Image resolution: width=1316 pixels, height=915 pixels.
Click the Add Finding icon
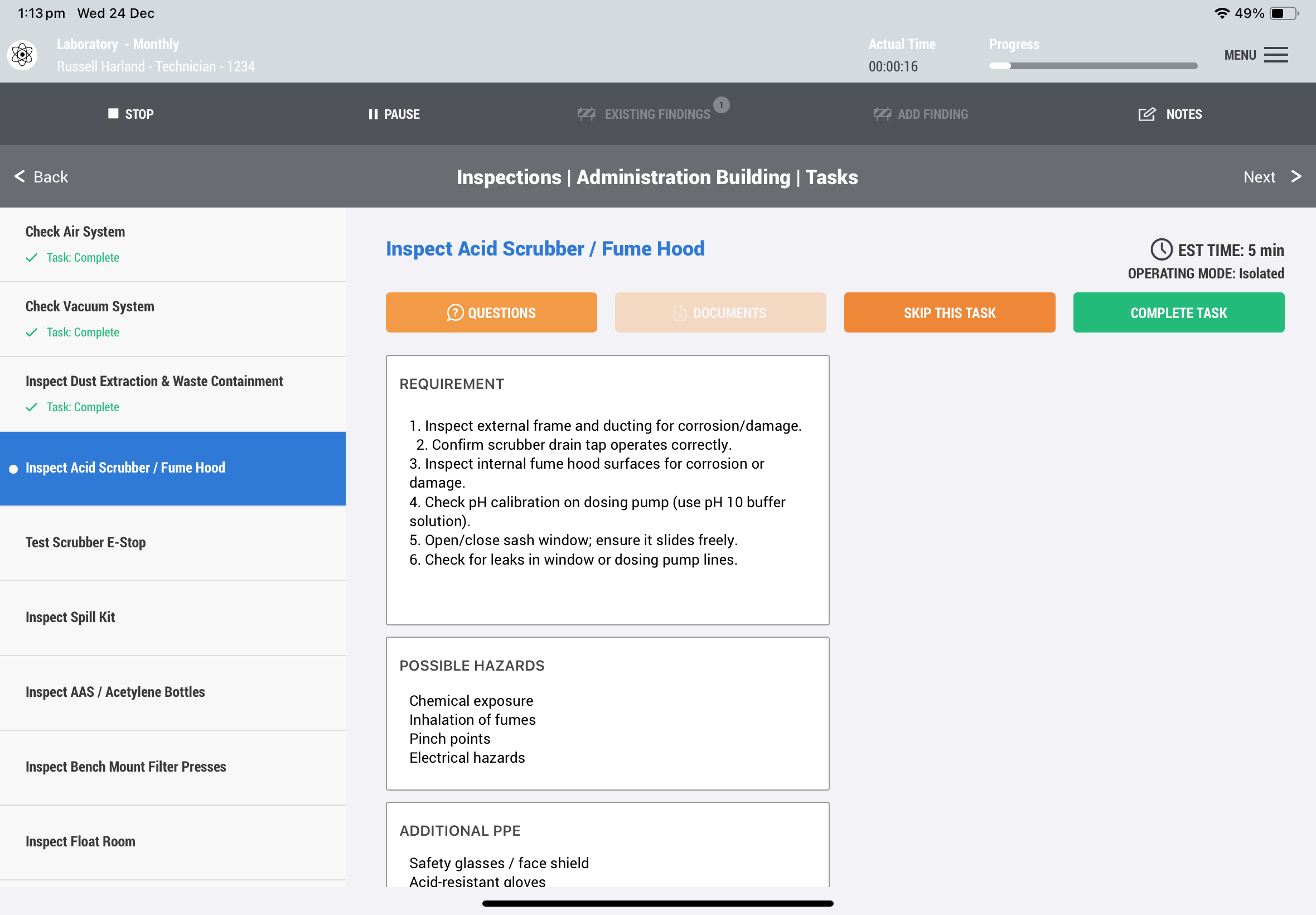tap(882, 114)
